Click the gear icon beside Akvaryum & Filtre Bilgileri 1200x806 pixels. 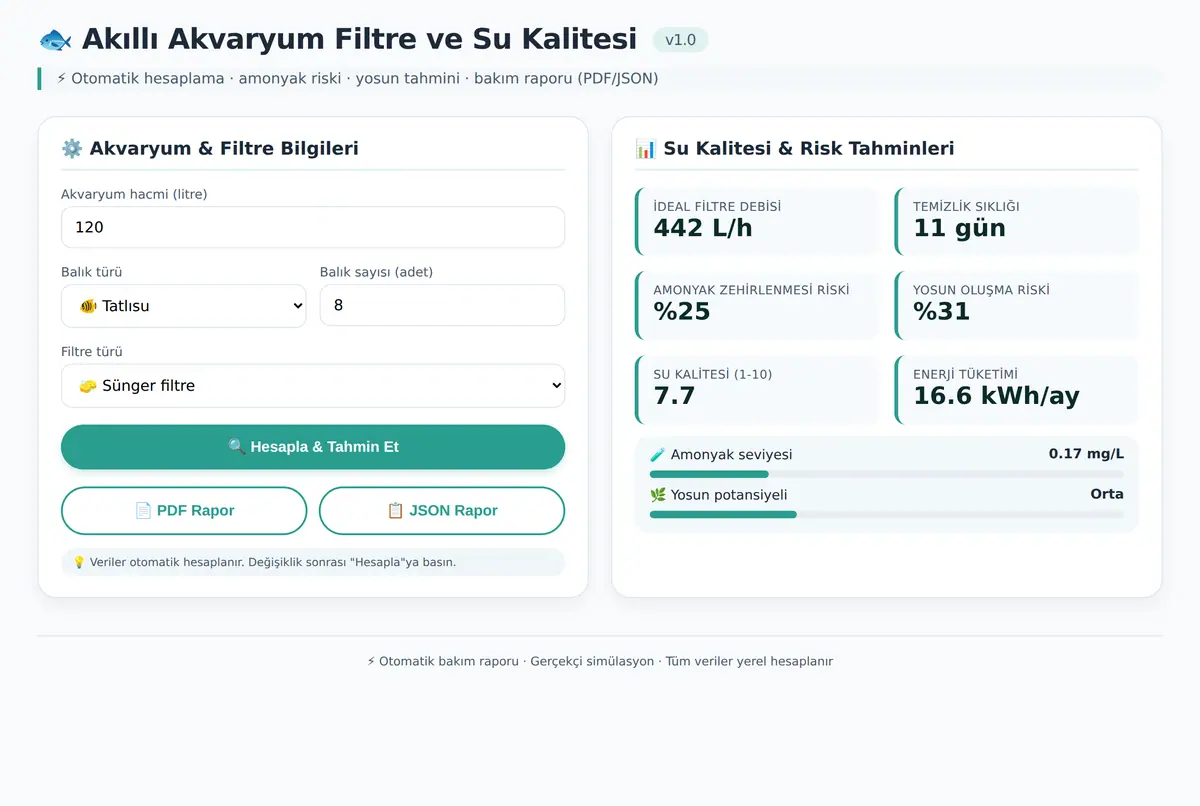click(x=72, y=149)
